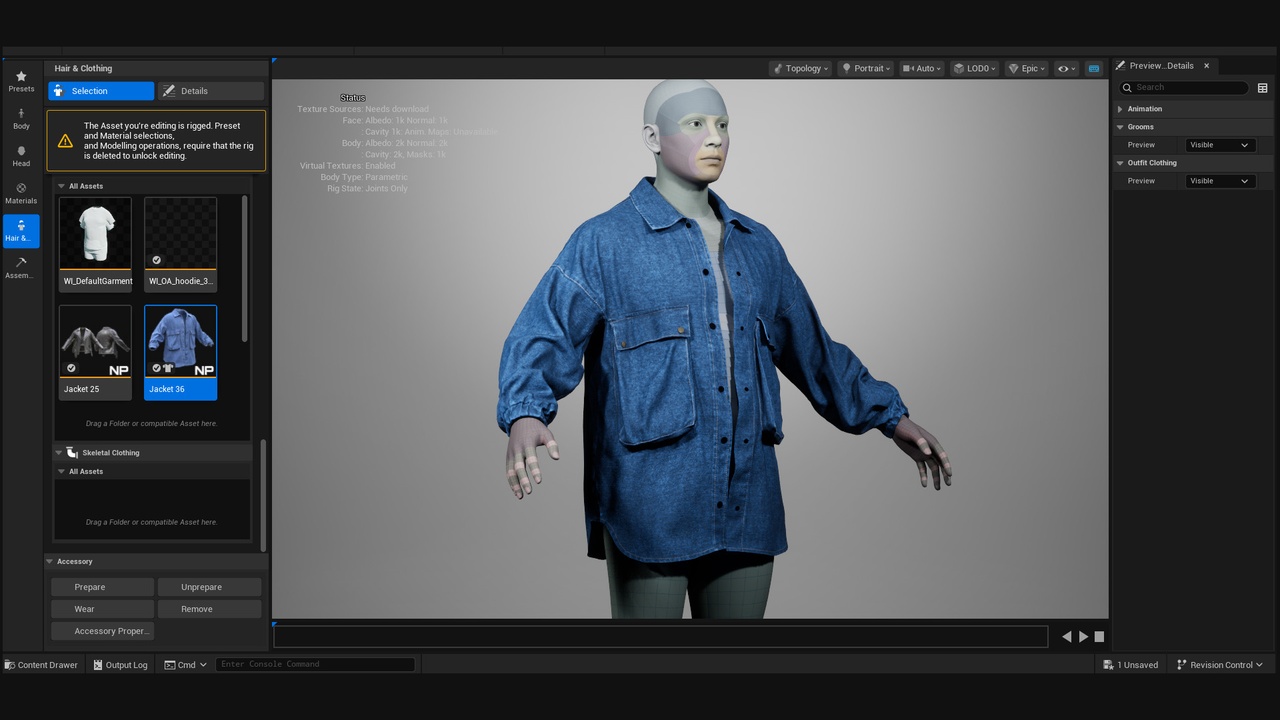Open the Presets sidebar section
This screenshot has height=720, width=1280.
point(21,82)
